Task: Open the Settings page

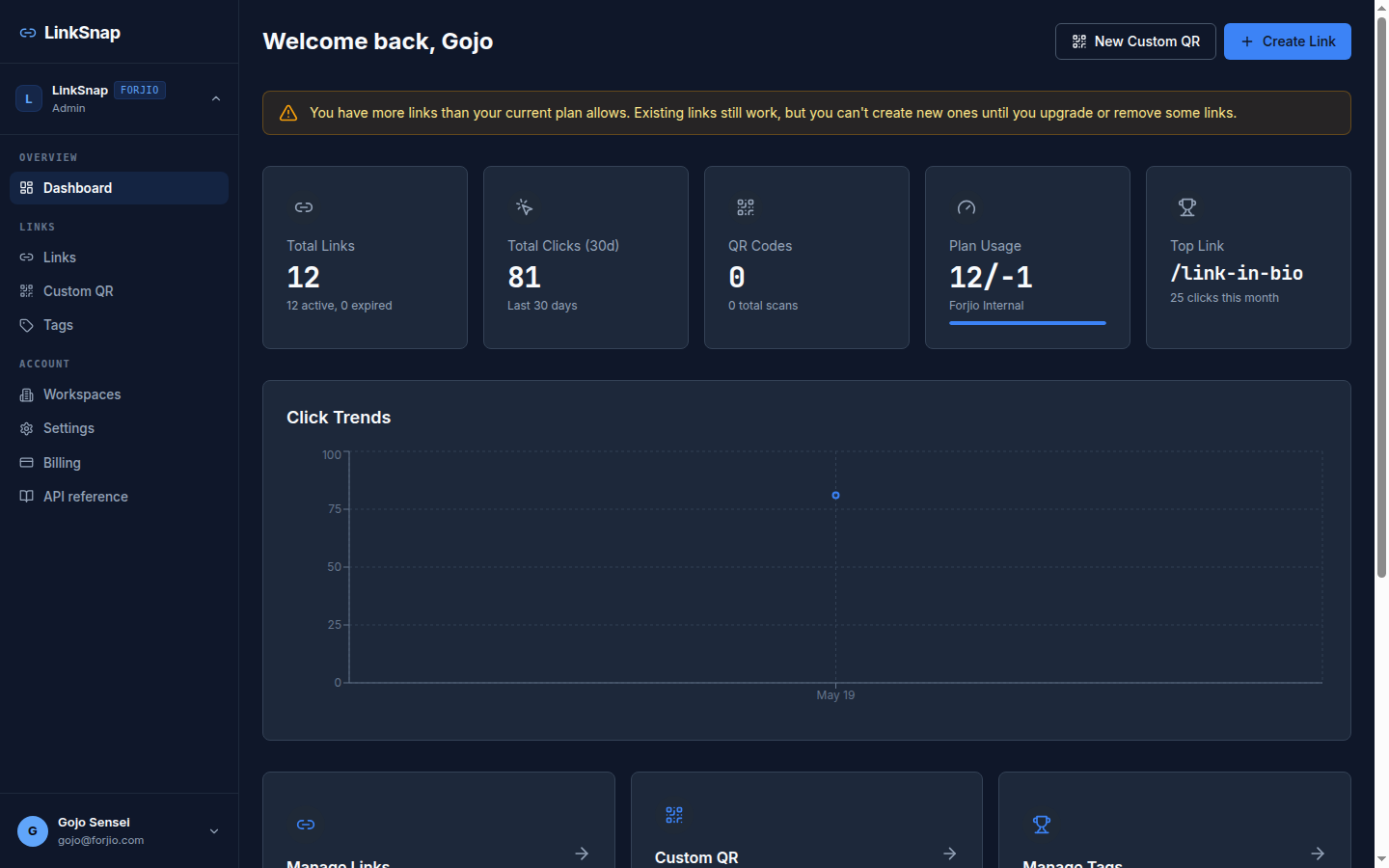Action: (x=119, y=428)
